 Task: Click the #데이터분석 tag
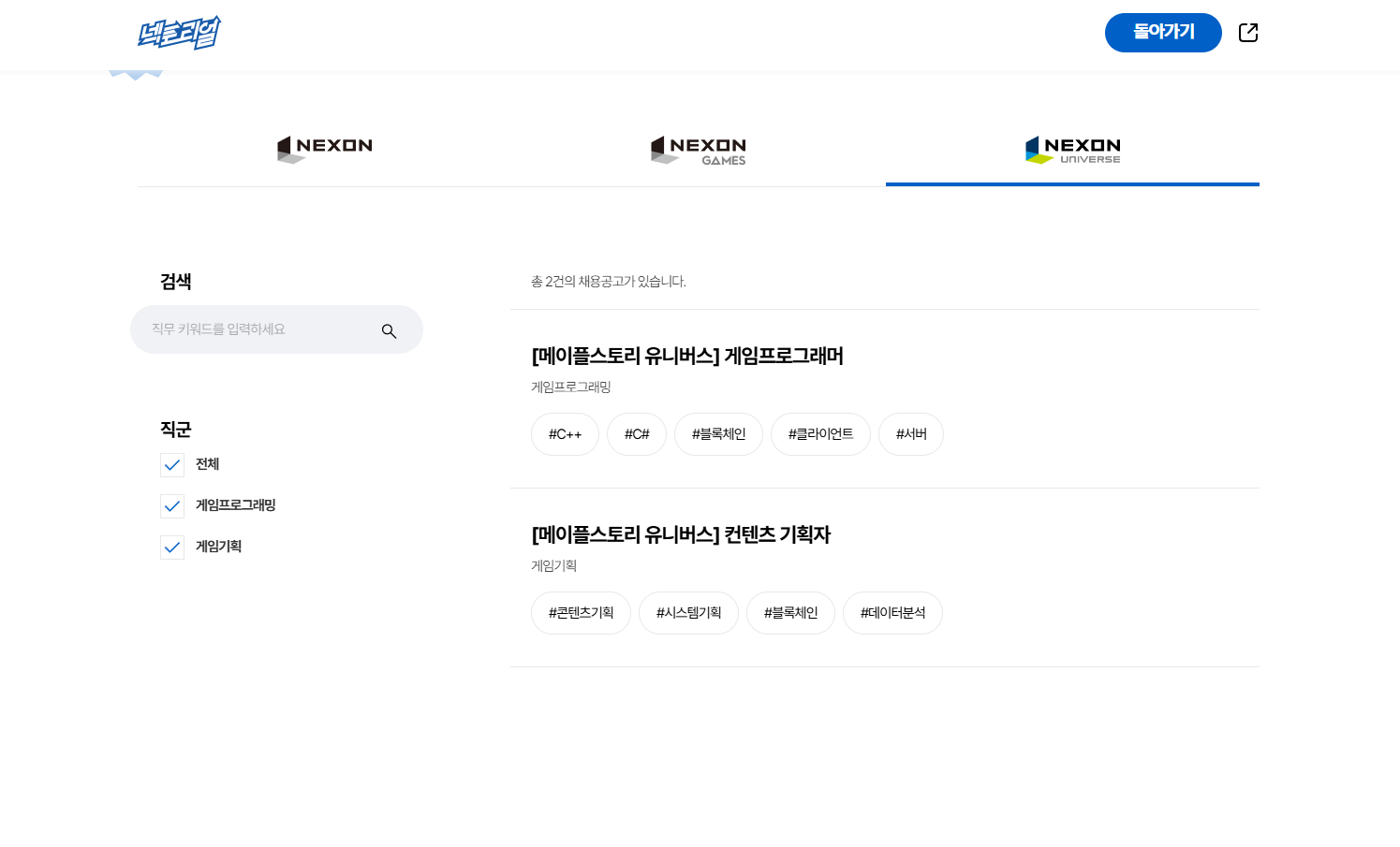892,613
